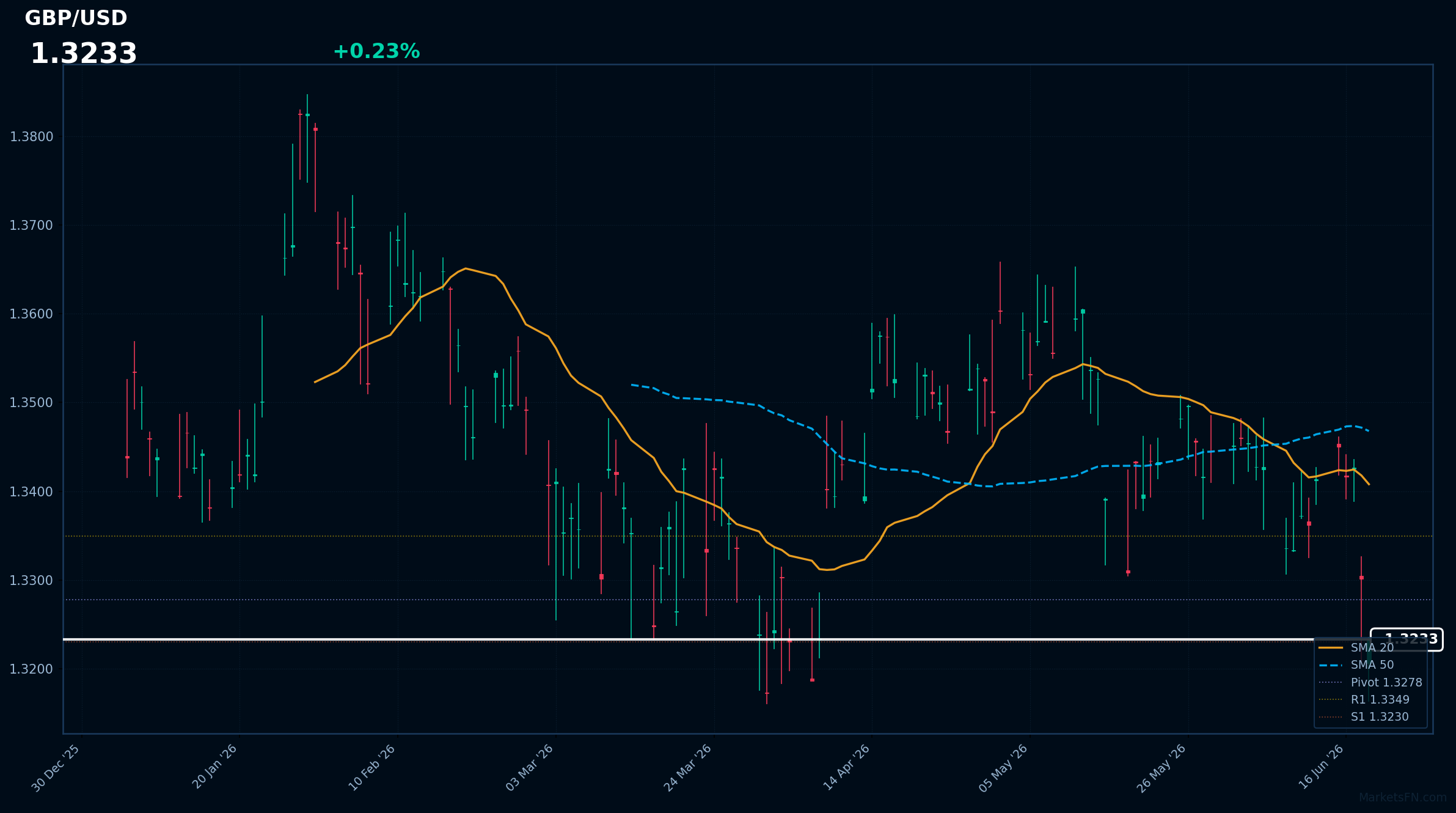Click the 1.3300 y-axis label

pyautogui.click(x=32, y=580)
